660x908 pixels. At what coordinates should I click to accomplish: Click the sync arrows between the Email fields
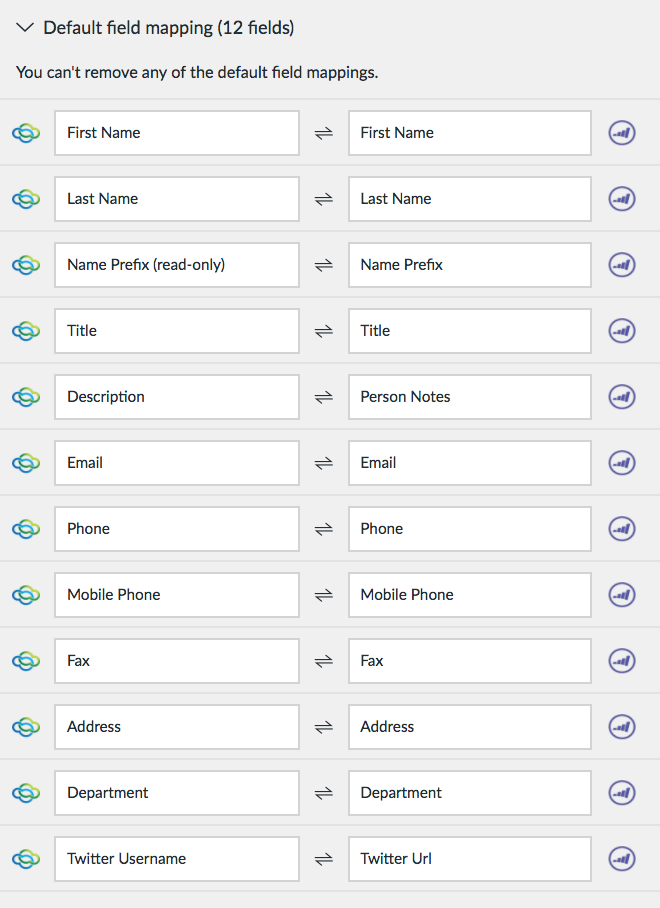point(324,463)
